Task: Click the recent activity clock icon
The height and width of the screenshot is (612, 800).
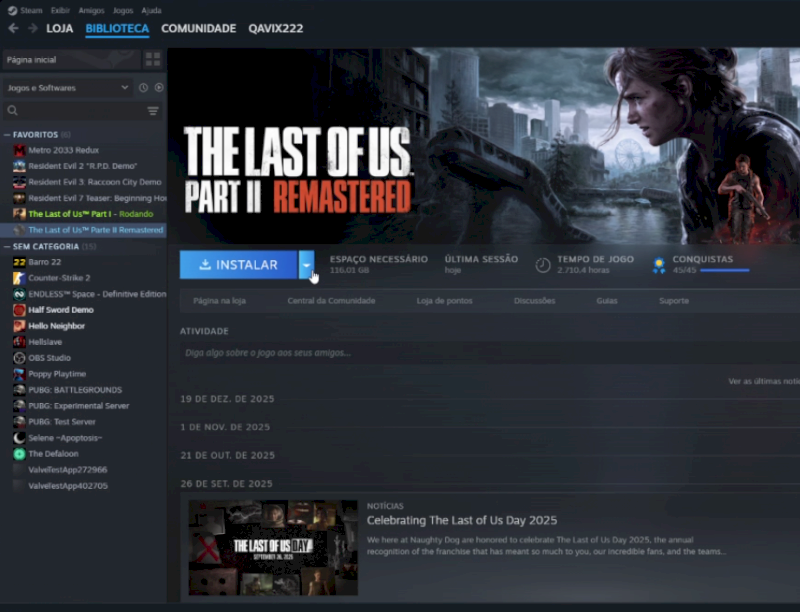Action: [143, 88]
